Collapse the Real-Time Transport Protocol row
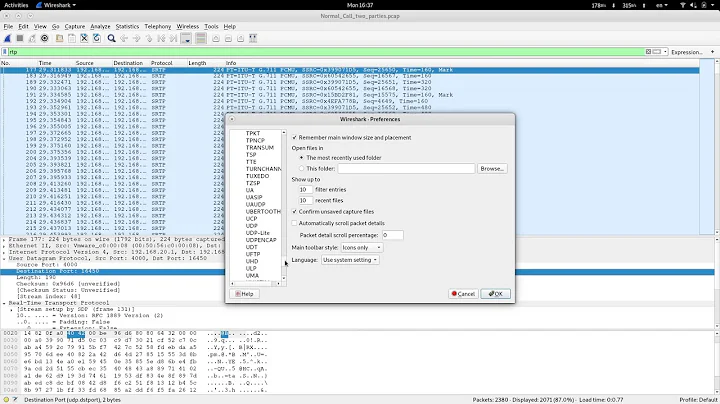 (4, 303)
